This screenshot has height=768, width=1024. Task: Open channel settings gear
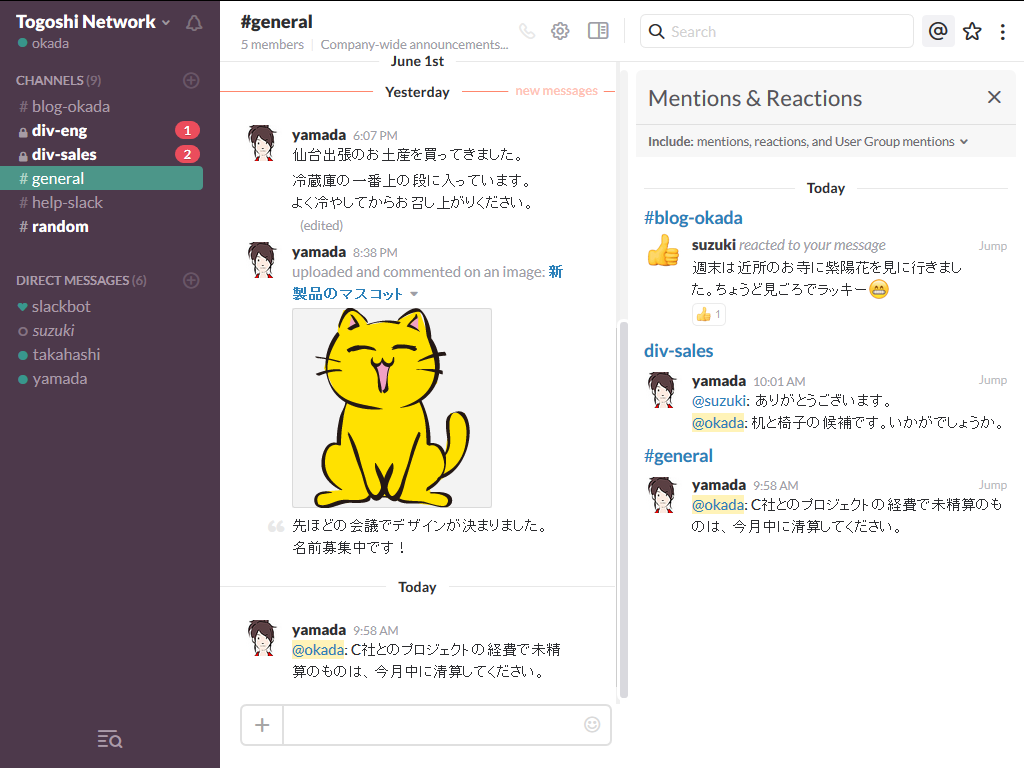560,31
